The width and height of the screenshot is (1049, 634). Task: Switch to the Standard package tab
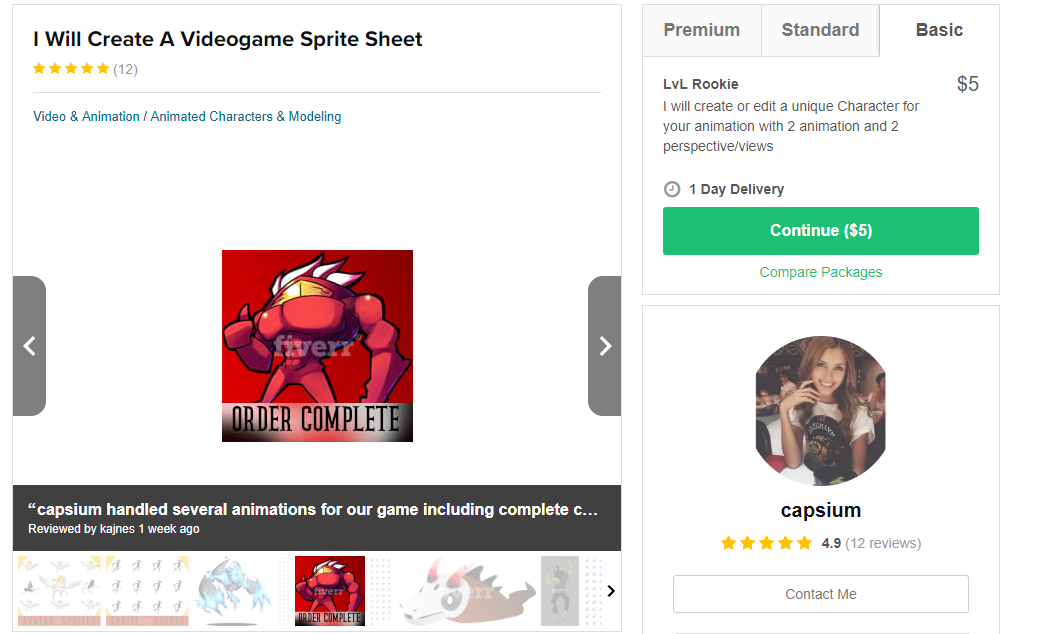(820, 30)
